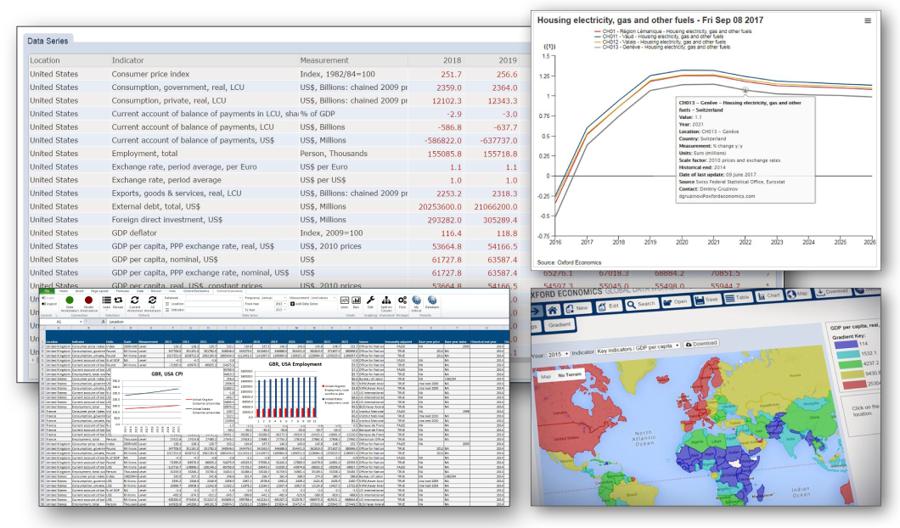Click the 2019 column header in the Data Series table
Viewport: 900px width, 528px height.
click(507, 60)
